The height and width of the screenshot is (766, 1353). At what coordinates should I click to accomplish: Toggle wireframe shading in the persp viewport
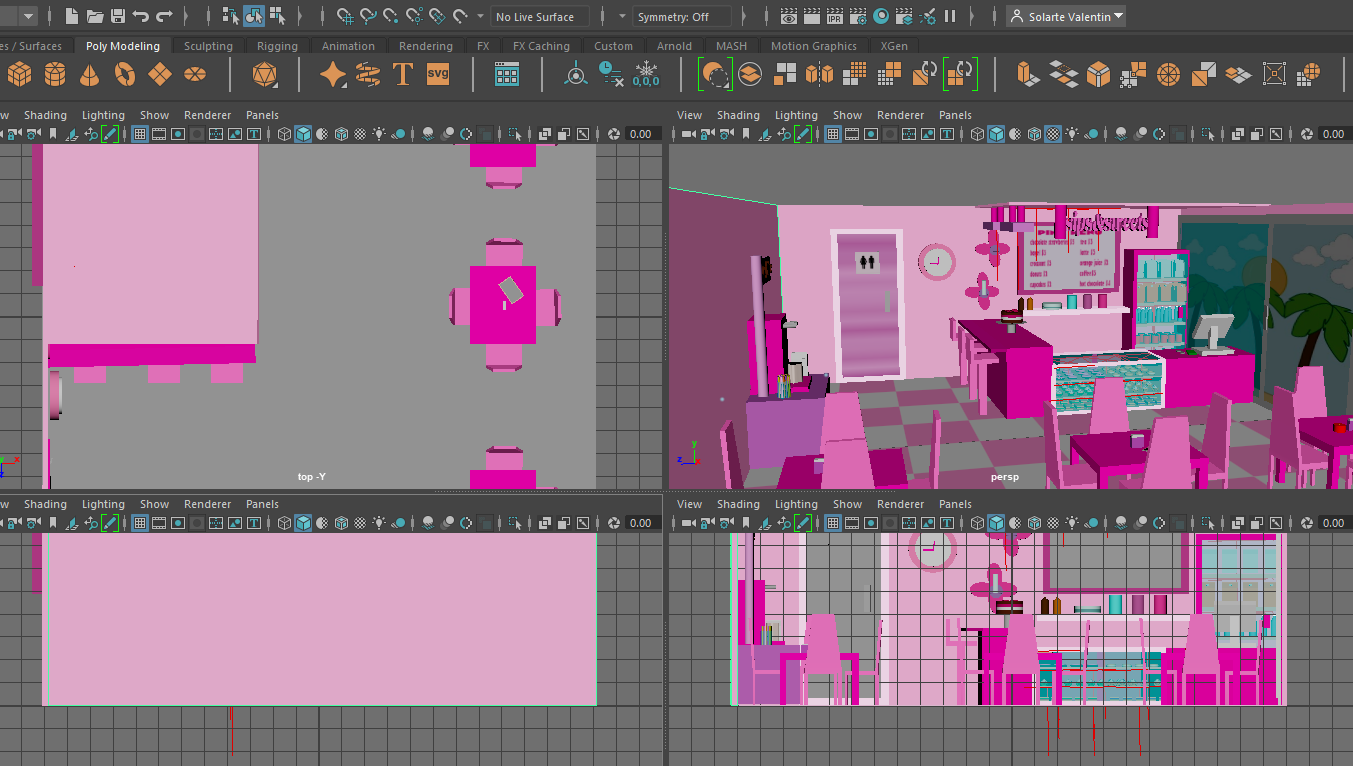[977, 134]
